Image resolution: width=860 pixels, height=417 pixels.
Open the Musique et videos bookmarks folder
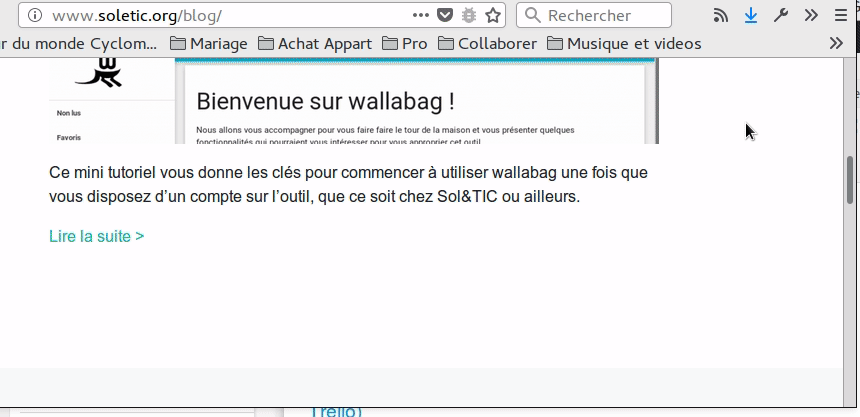(624, 43)
